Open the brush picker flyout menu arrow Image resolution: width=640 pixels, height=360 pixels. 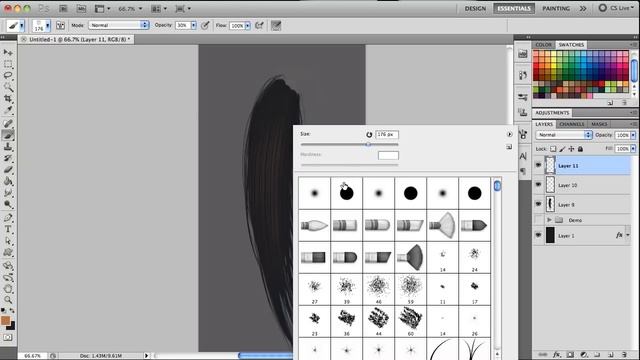coord(509,134)
